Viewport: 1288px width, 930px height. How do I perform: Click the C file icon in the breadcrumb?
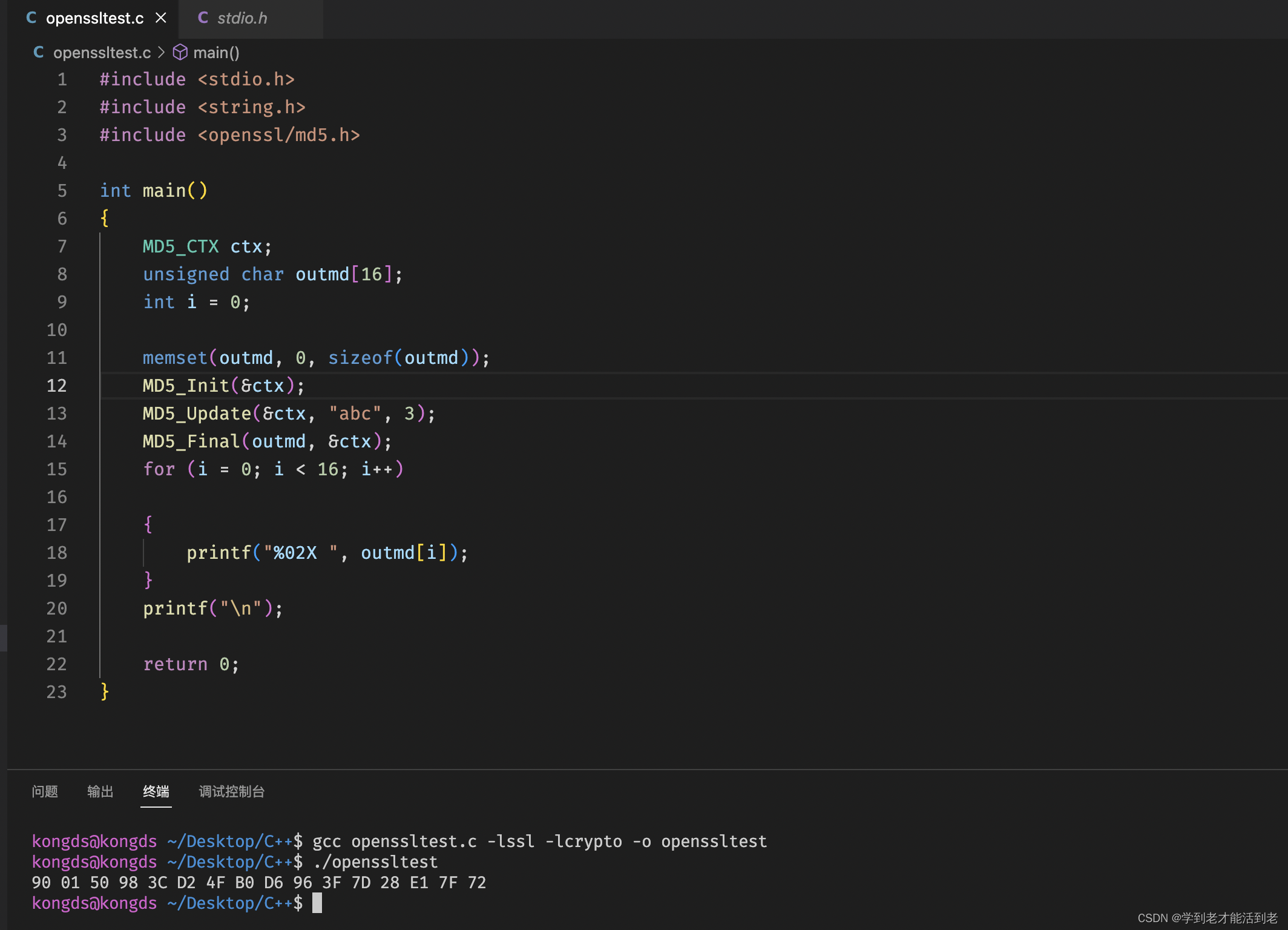click(39, 53)
